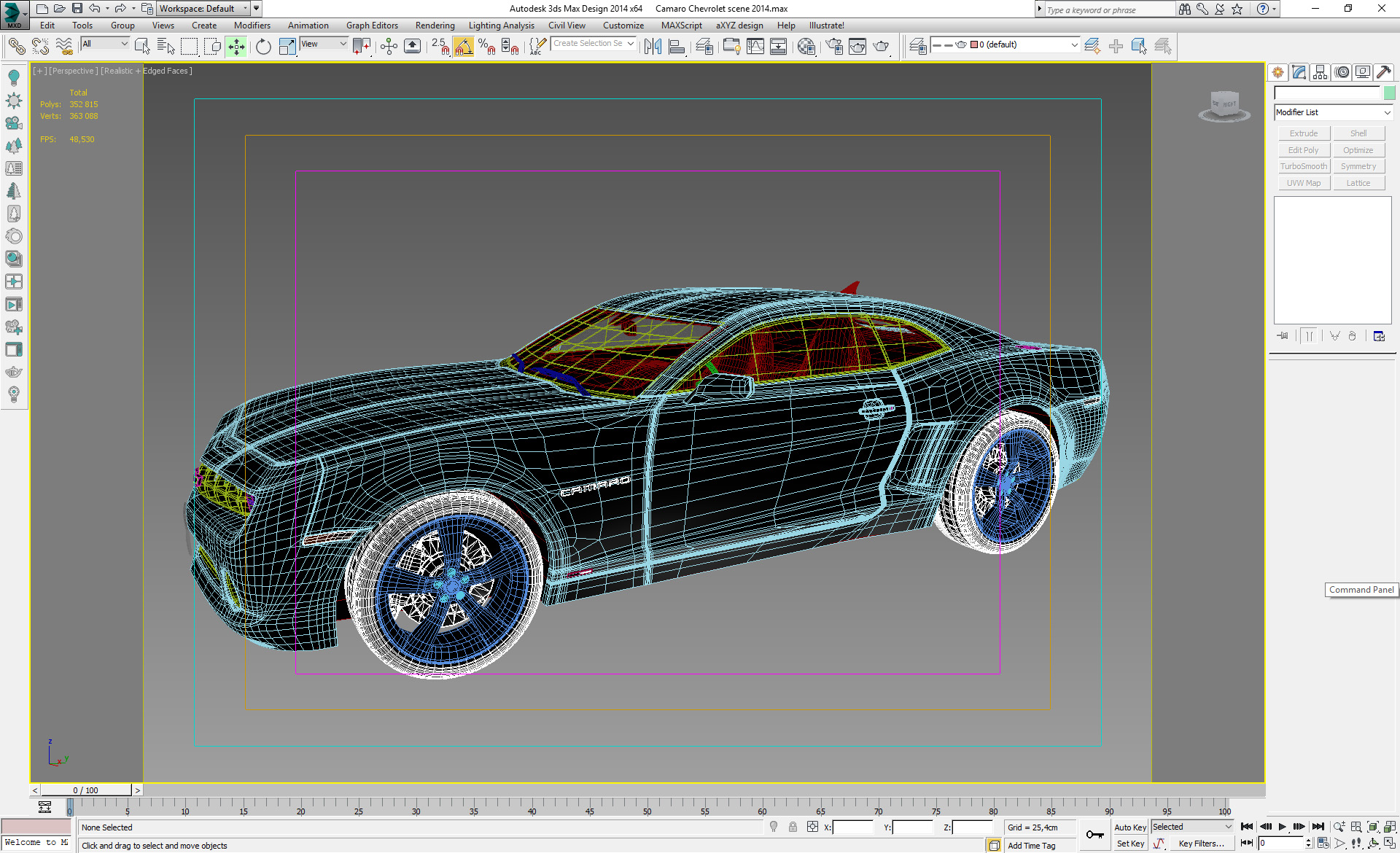Open the application MXD logo menu

(14, 14)
